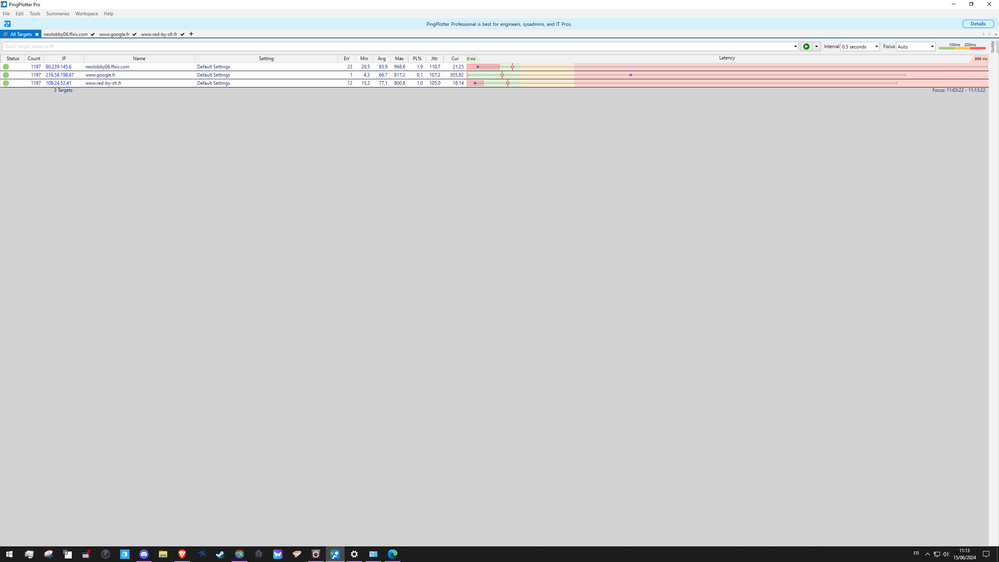999x562 pixels.
Task: Click the PingPlotter logo icon under the menu bar
Action: [x=7, y=24]
